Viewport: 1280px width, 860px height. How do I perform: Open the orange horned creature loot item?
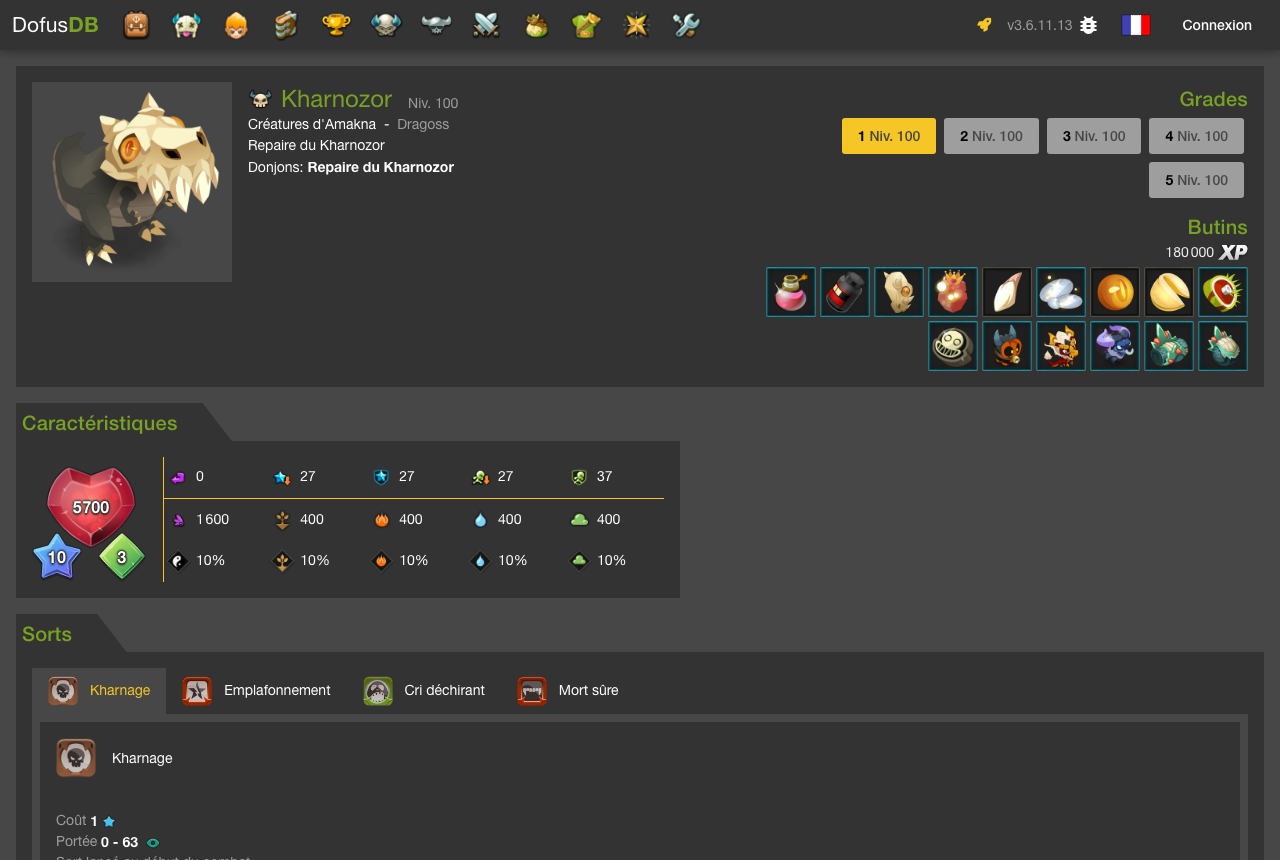tap(1007, 346)
